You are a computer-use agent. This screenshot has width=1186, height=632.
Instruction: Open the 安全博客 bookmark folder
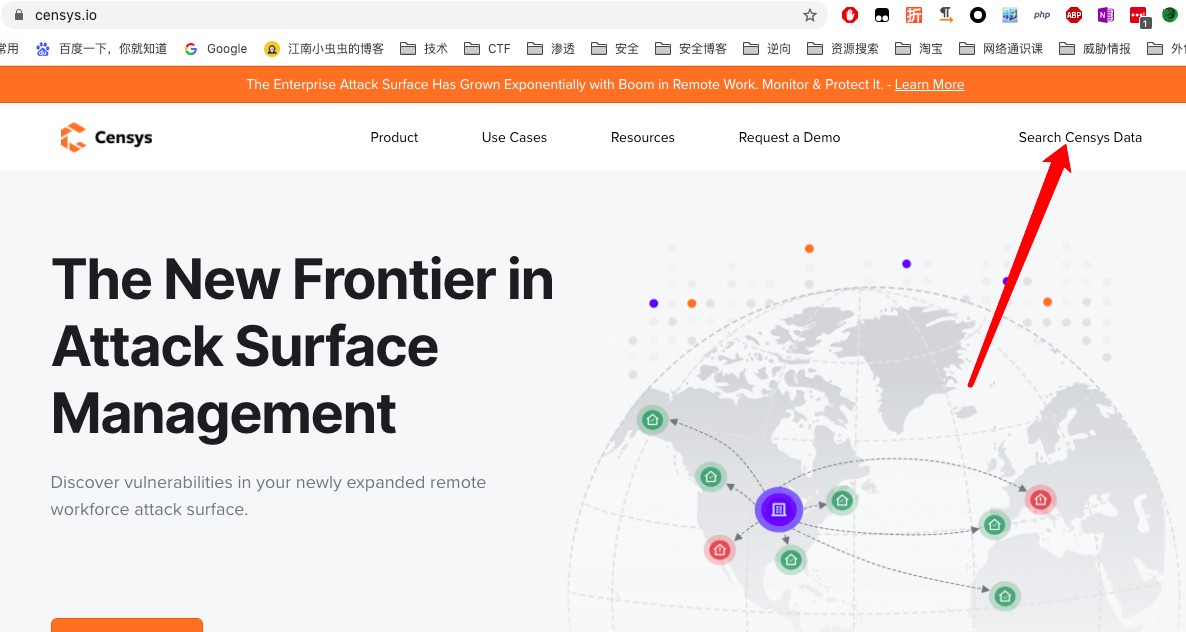pos(691,49)
